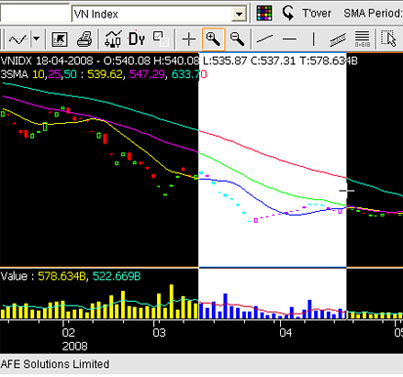Viewport: 403px width, 377px height.
Task: Click the overlapping windows compare icon
Action: coord(160,38)
